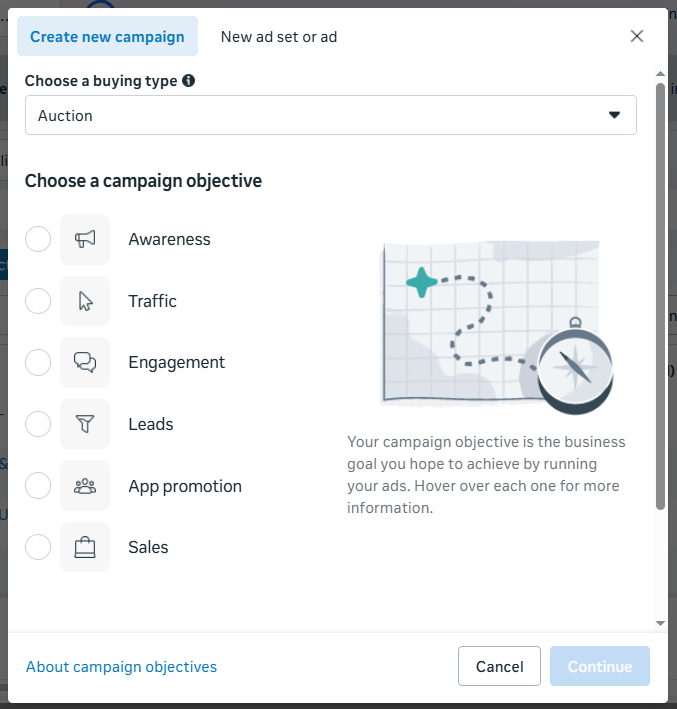Click the buying type info icon
This screenshot has width=677, height=709.
pos(189,81)
